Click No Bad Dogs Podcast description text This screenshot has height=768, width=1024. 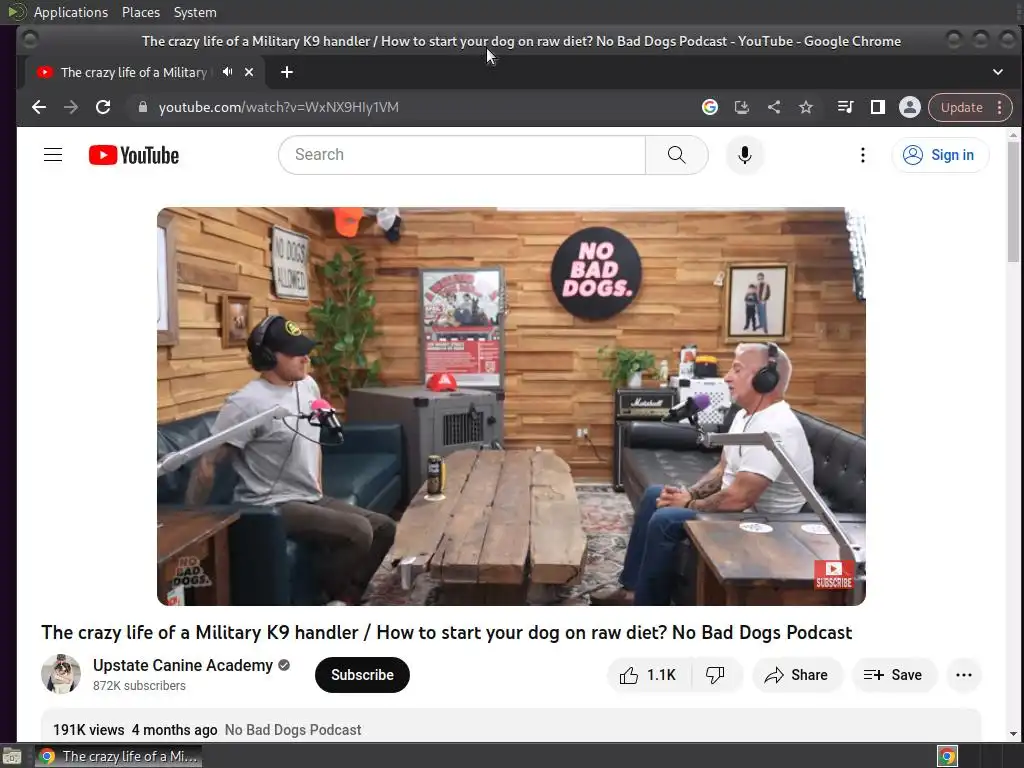293,729
